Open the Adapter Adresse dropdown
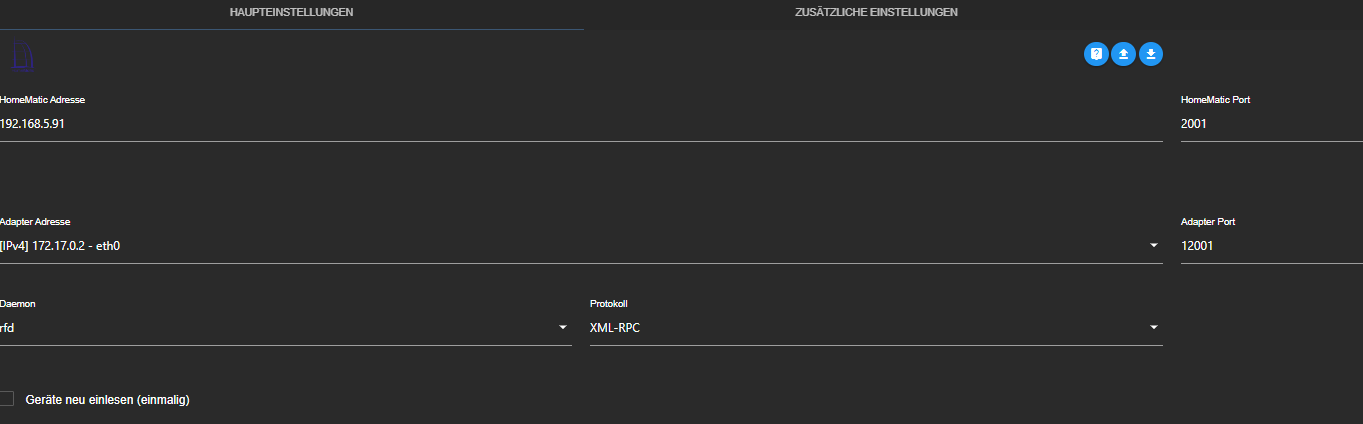This screenshot has height=424, width=1363. 1153,245
